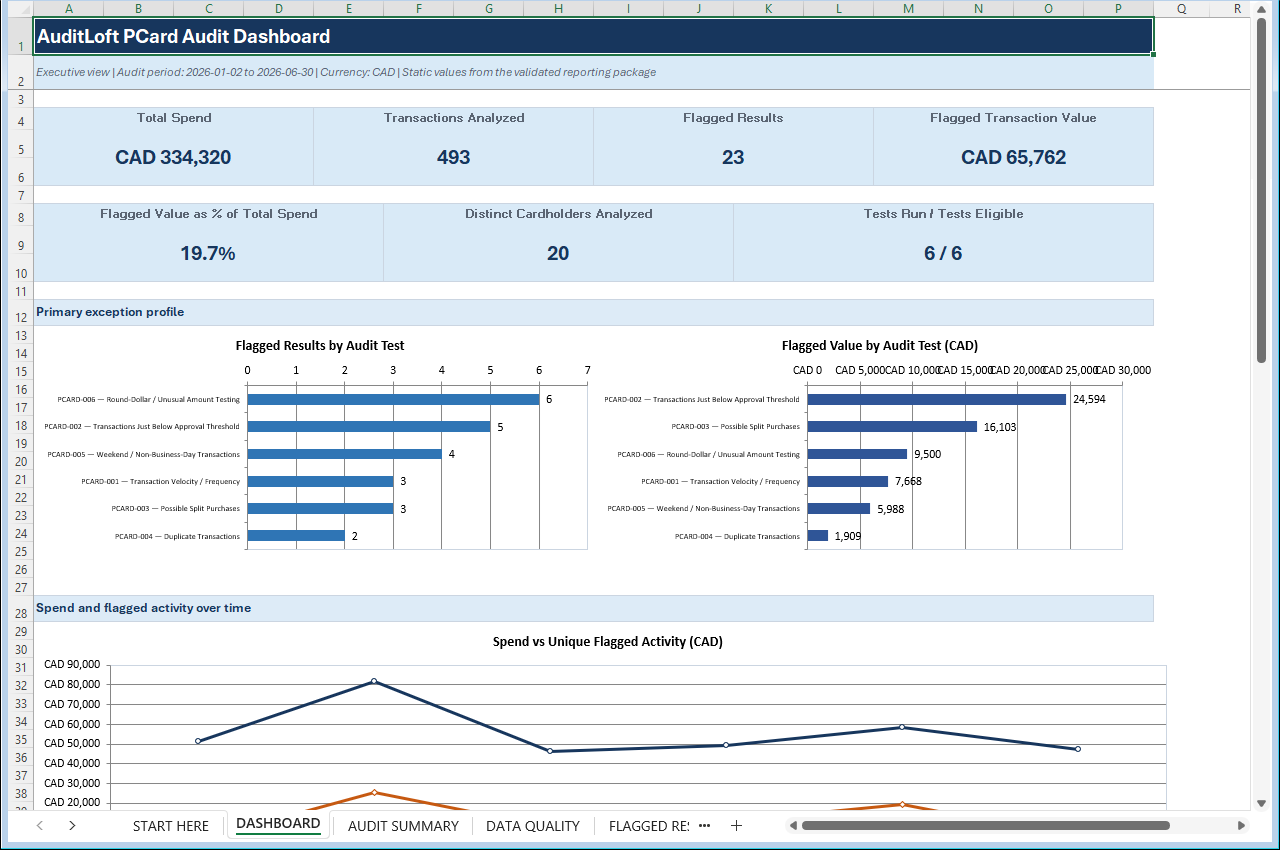1280x850 pixels.
Task: Open the AUDIT SUMMARY sheet tab
Action: [403, 825]
